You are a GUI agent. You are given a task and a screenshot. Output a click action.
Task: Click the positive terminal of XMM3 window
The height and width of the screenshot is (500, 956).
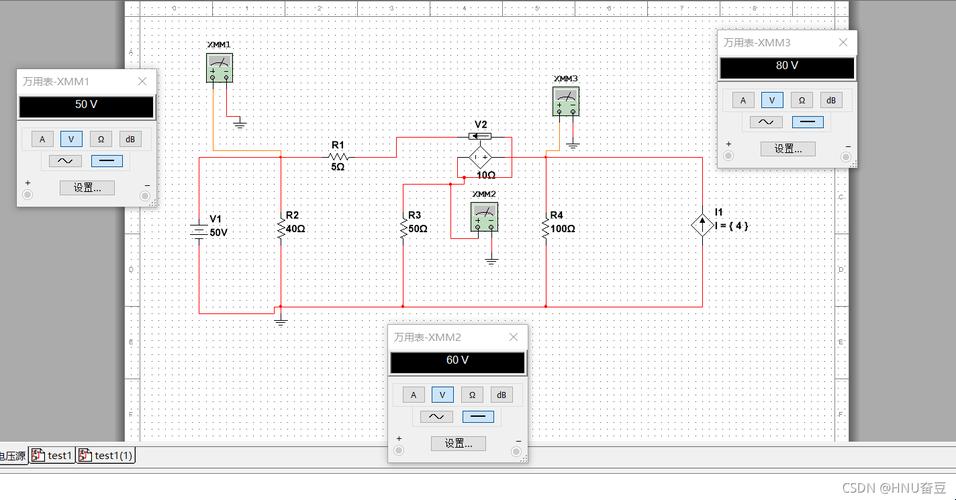tap(728, 156)
